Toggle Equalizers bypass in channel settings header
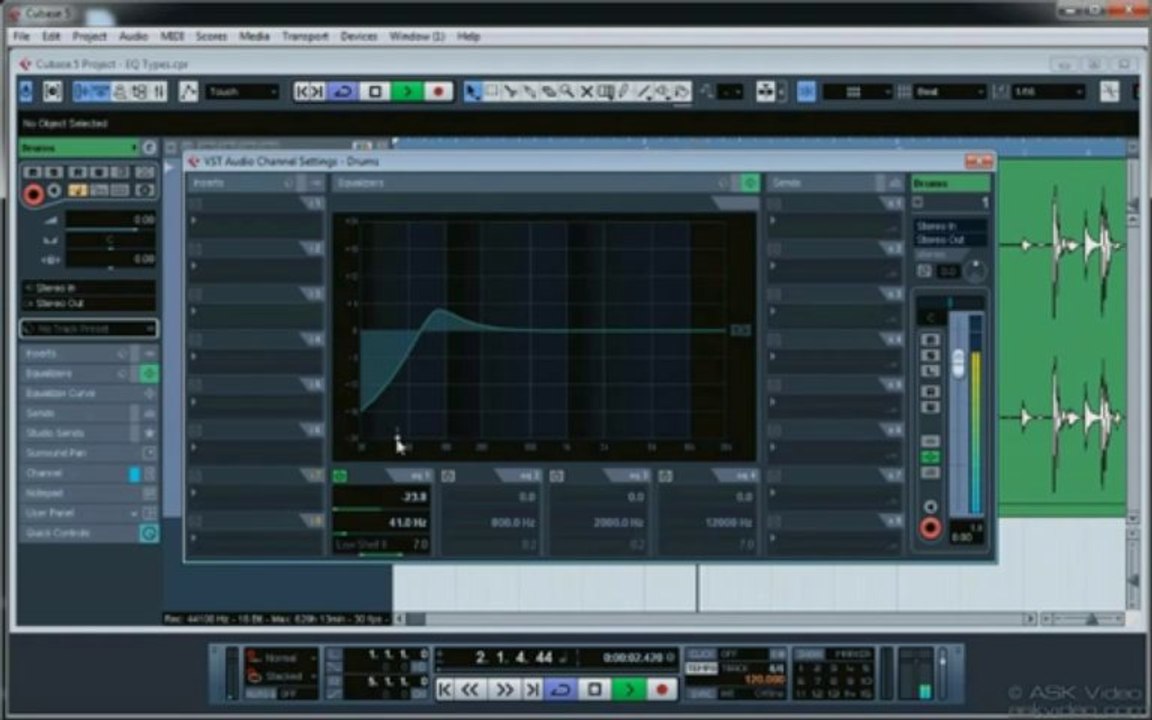The width and height of the screenshot is (1152, 720). pyautogui.click(x=749, y=182)
